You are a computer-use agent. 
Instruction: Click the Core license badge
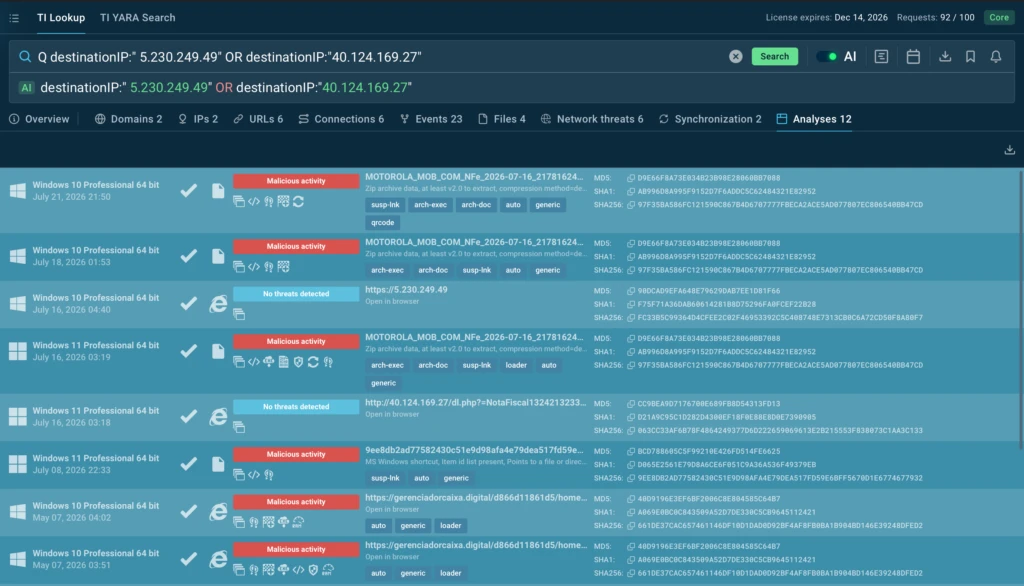pos(999,18)
